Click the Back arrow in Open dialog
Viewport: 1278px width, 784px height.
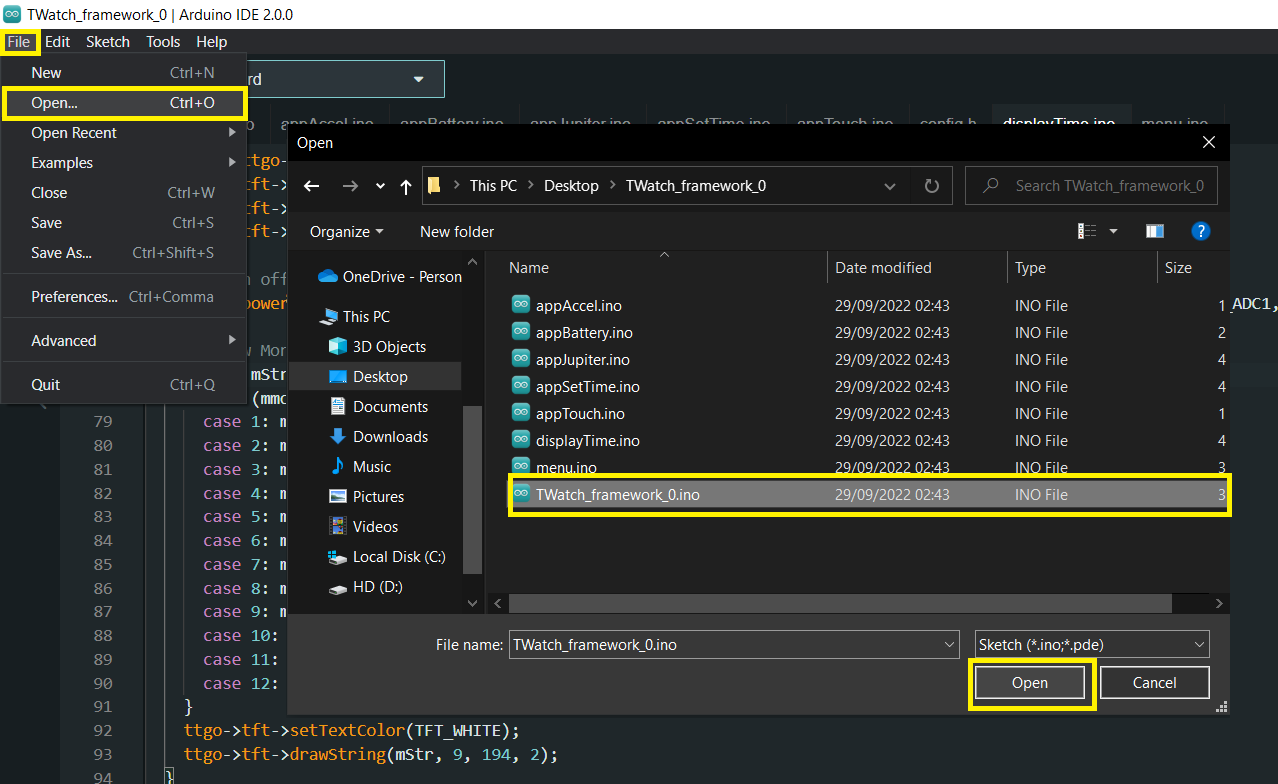click(311, 186)
